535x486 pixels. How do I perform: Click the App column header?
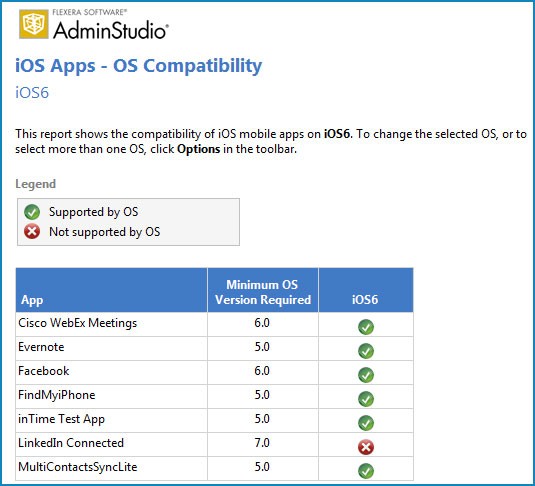pyautogui.click(x=111, y=290)
